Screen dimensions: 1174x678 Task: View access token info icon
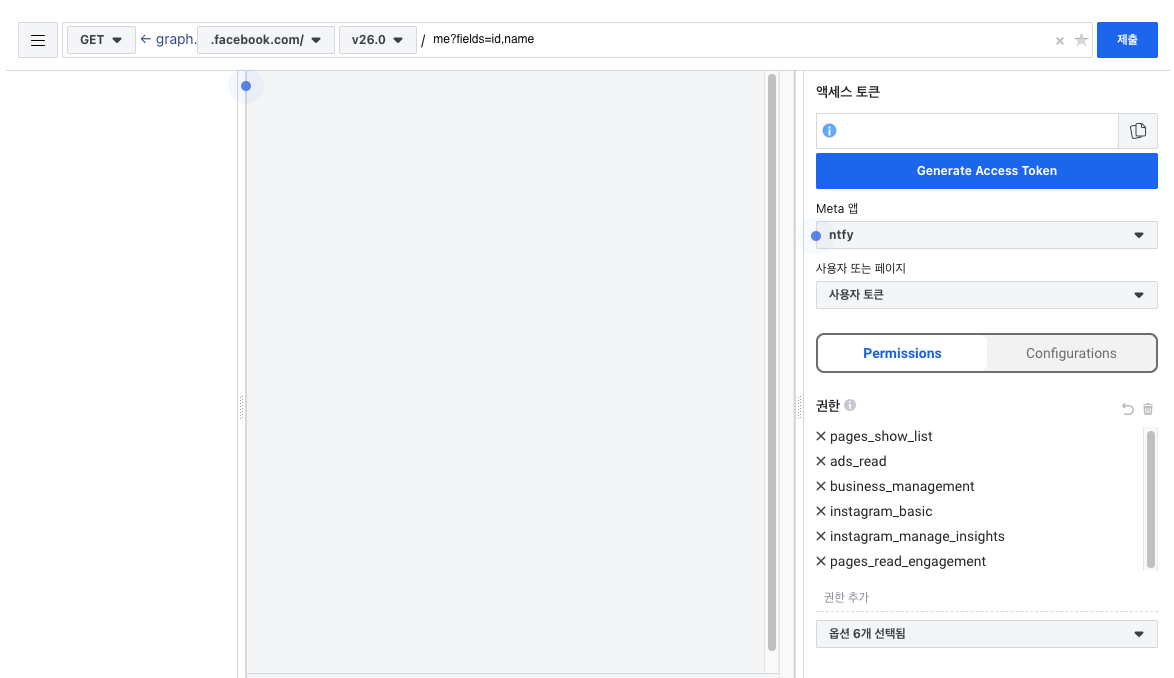(830, 131)
